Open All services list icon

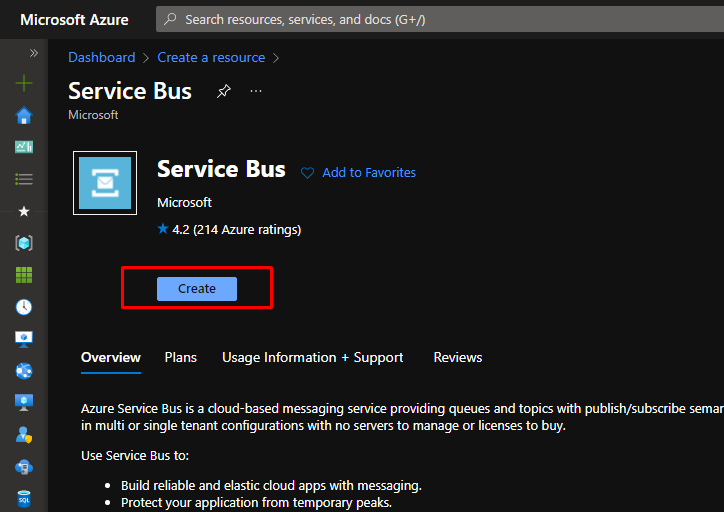[24, 179]
